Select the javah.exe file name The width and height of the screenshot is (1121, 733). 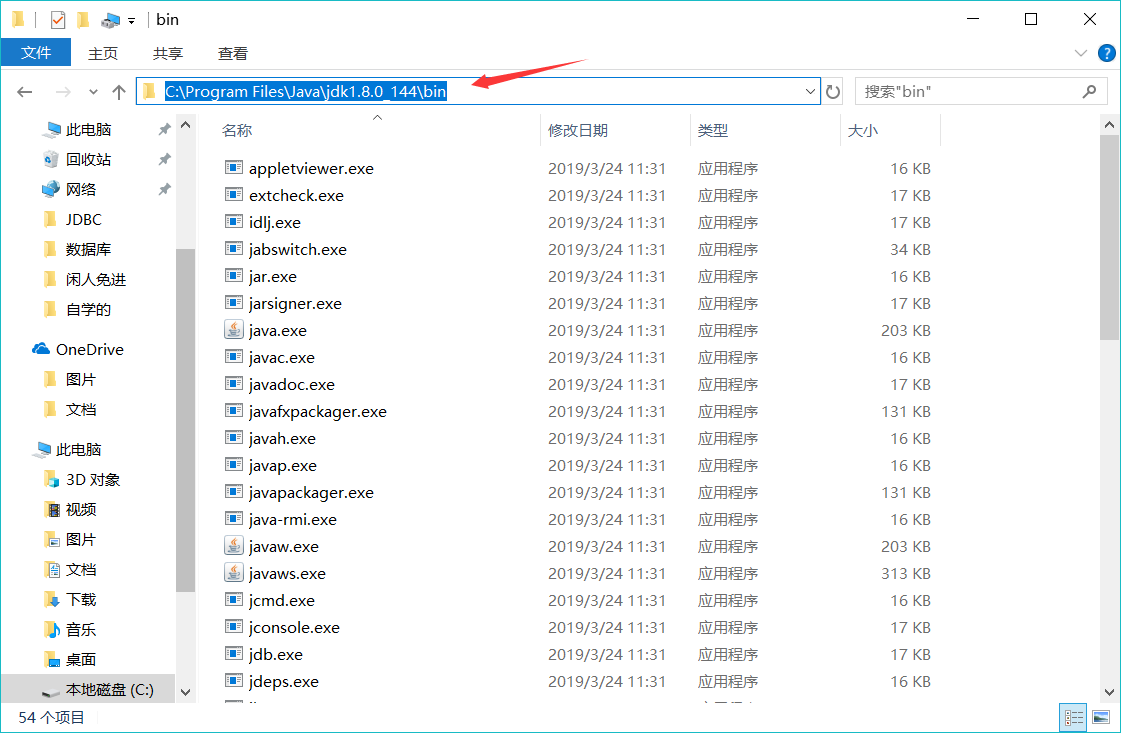pyautogui.click(x=282, y=438)
